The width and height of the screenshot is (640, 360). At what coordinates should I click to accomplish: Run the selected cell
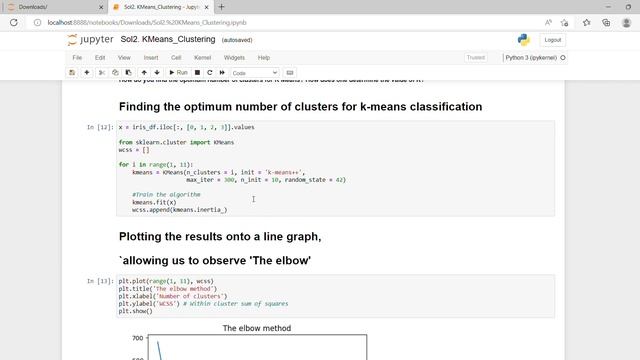click(x=178, y=73)
